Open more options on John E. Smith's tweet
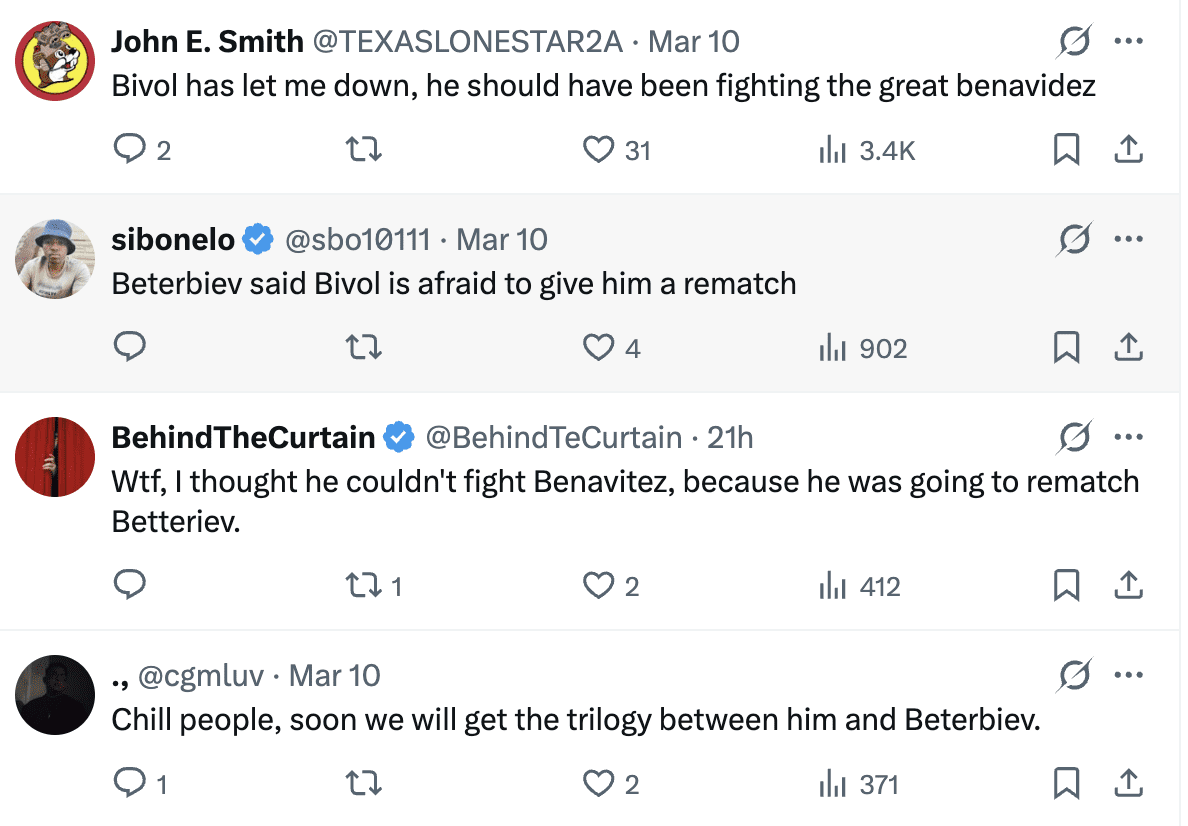This screenshot has width=1188, height=826. coord(1128,42)
